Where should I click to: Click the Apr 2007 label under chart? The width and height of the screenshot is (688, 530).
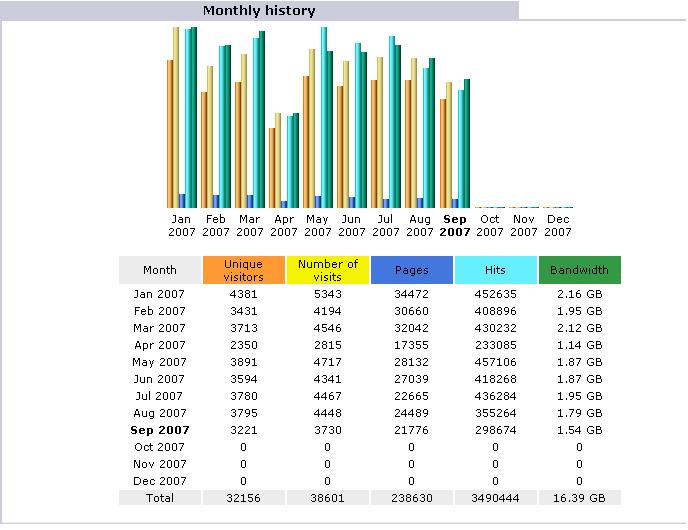point(283,226)
